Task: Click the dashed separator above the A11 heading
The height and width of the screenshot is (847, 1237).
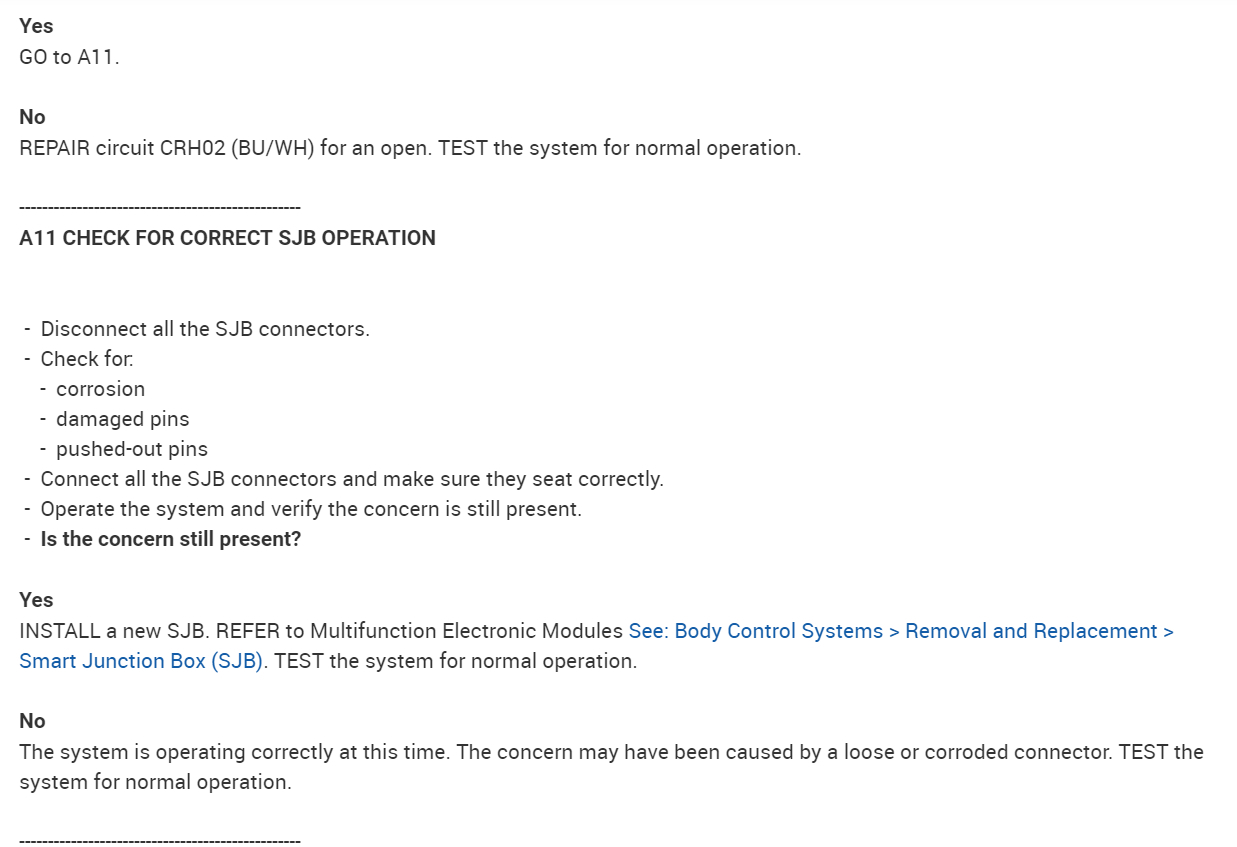Action: point(160,208)
